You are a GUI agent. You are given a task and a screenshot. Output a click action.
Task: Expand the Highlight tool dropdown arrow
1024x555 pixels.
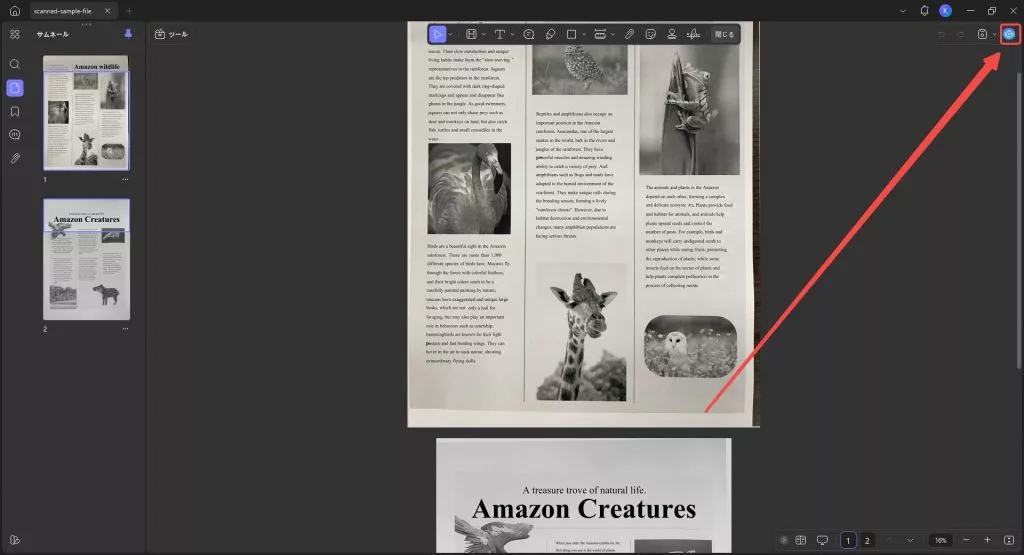(483, 34)
